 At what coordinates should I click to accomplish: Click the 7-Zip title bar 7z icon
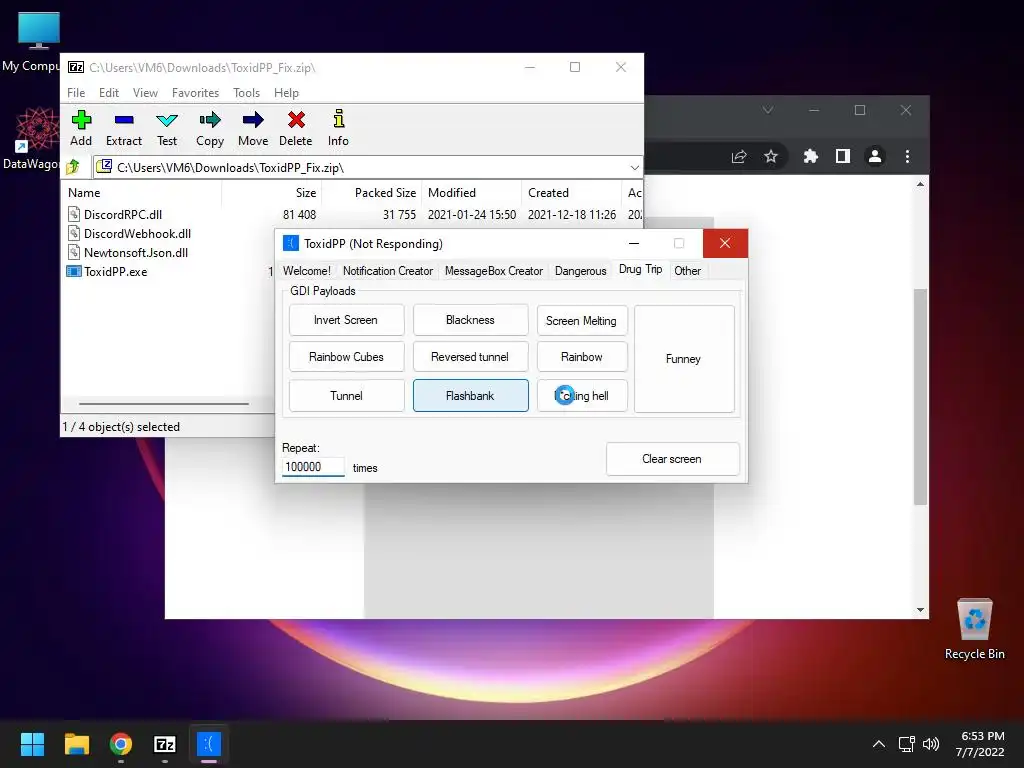click(x=76, y=67)
